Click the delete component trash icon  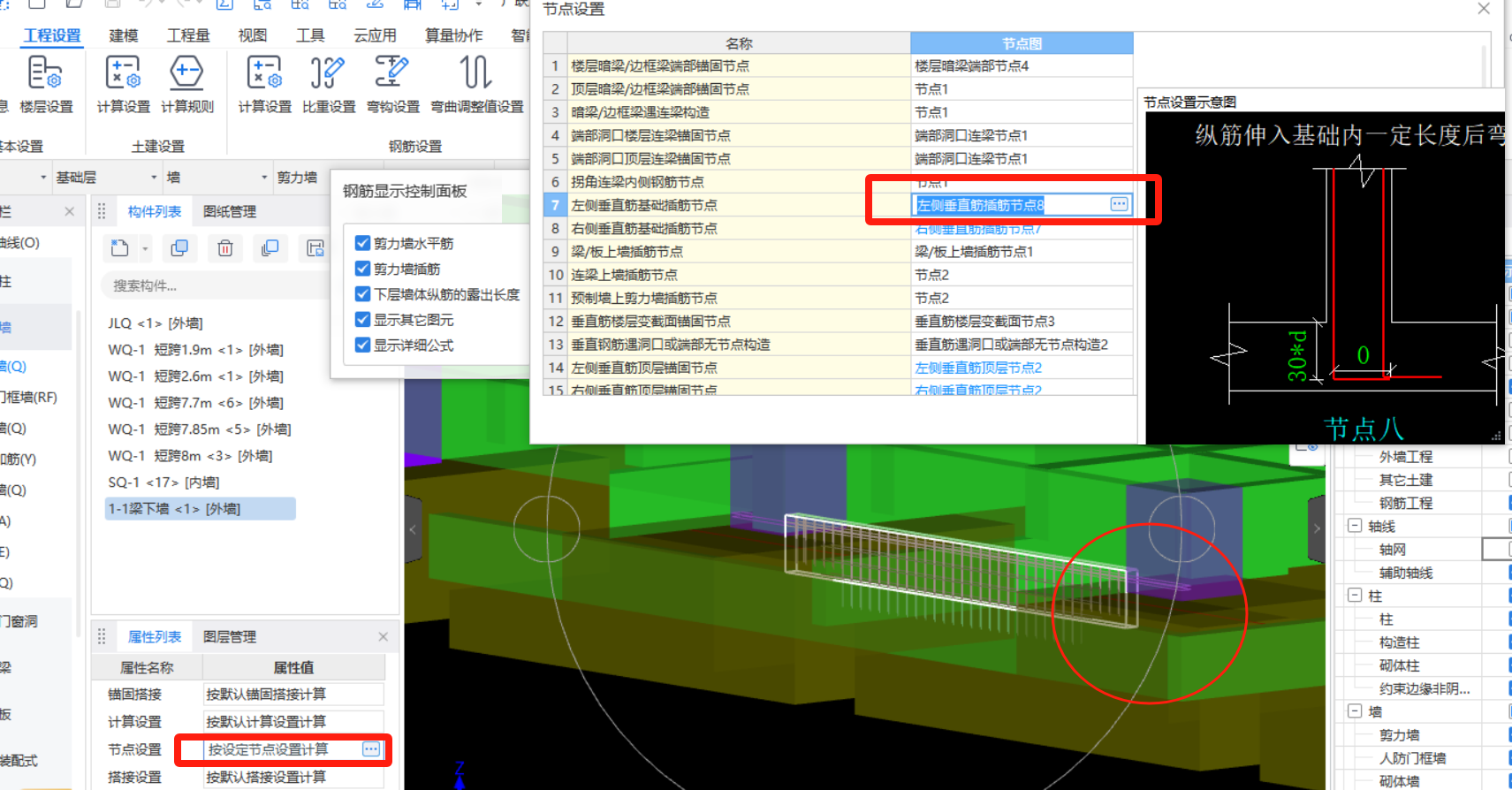[x=225, y=248]
